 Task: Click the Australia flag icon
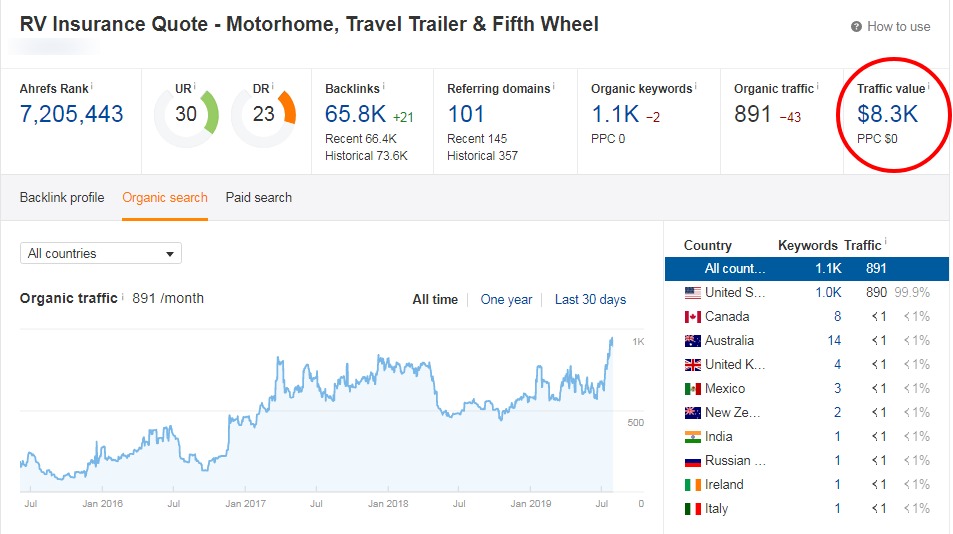coord(693,341)
